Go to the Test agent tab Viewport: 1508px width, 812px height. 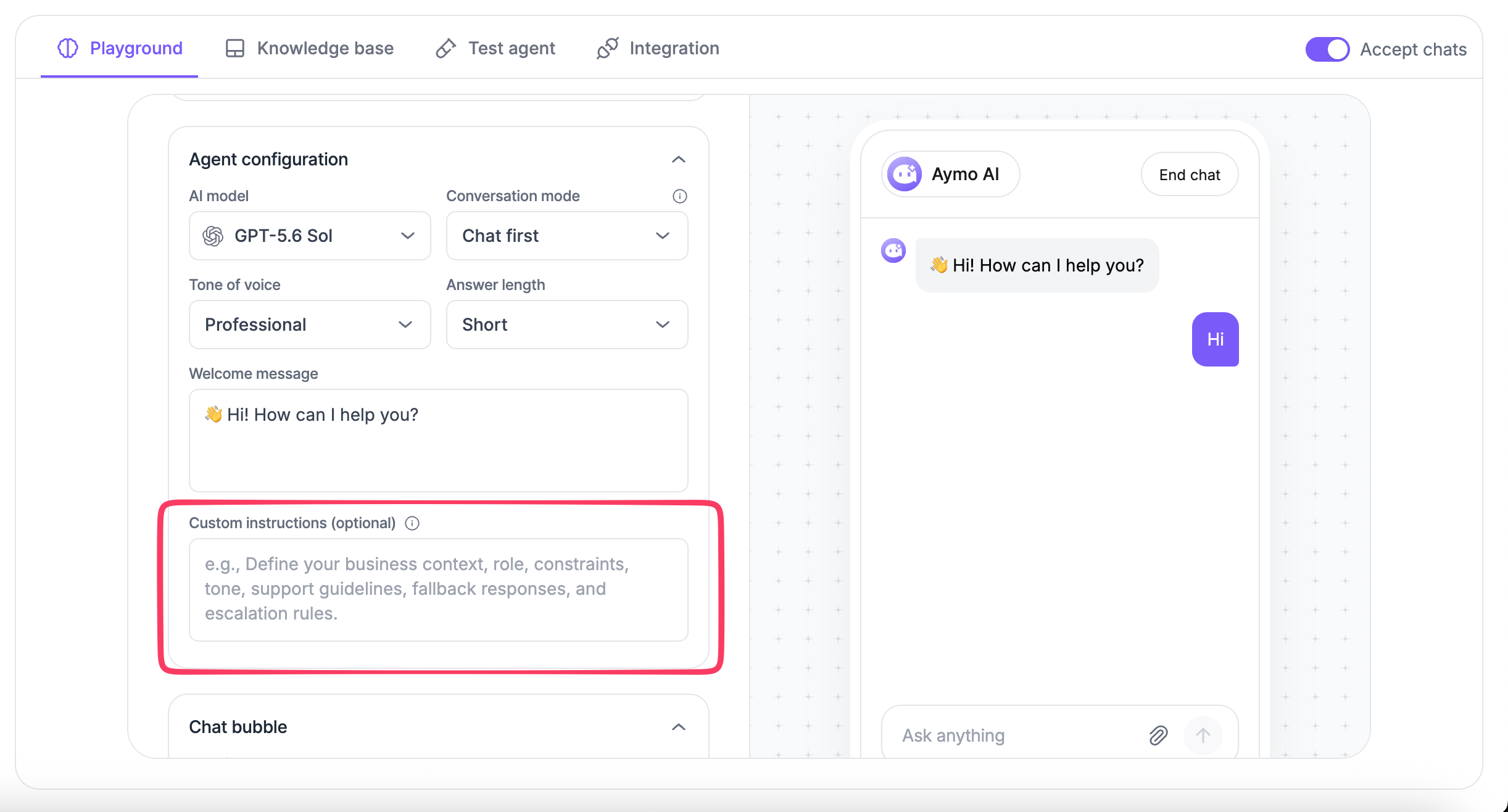coord(495,48)
